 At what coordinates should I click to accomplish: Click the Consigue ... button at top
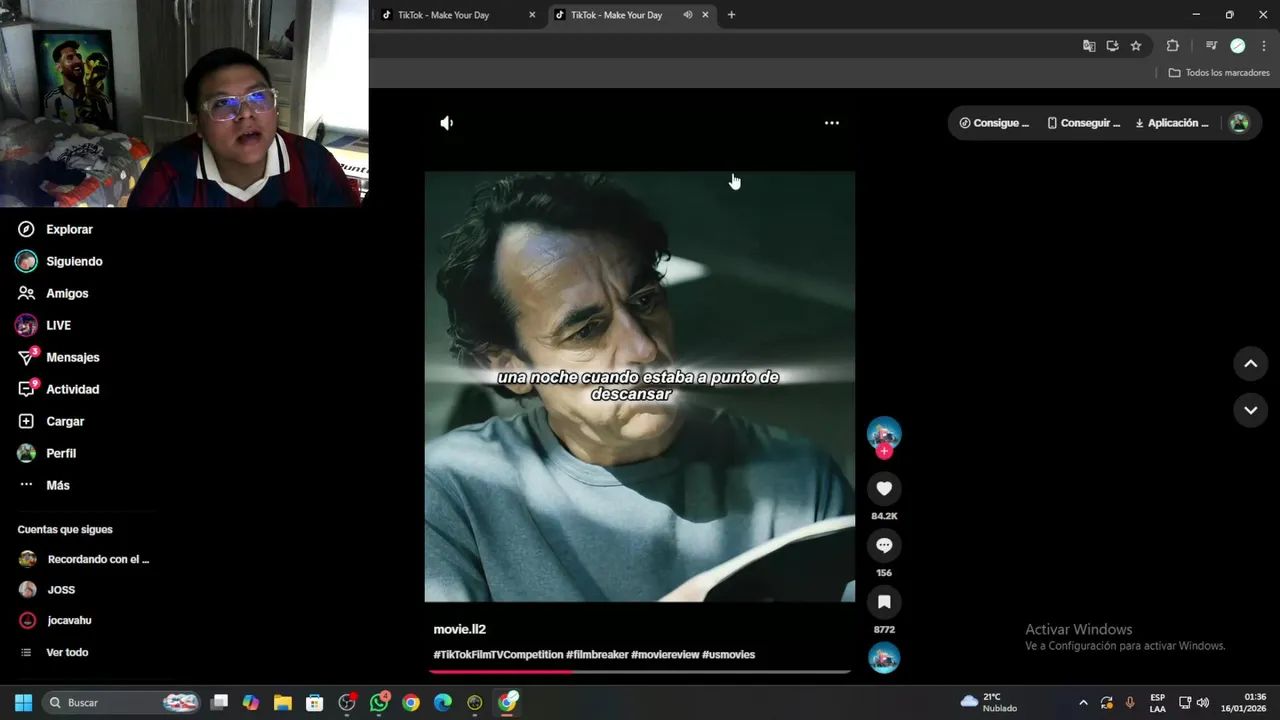tap(994, 123)
